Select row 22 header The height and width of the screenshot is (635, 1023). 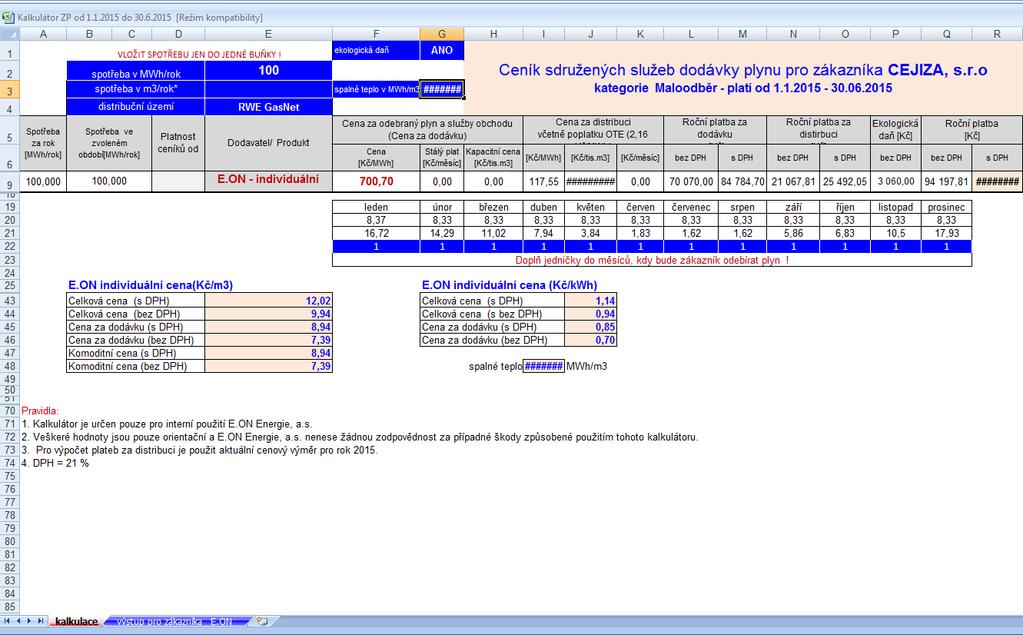[10, 247]
